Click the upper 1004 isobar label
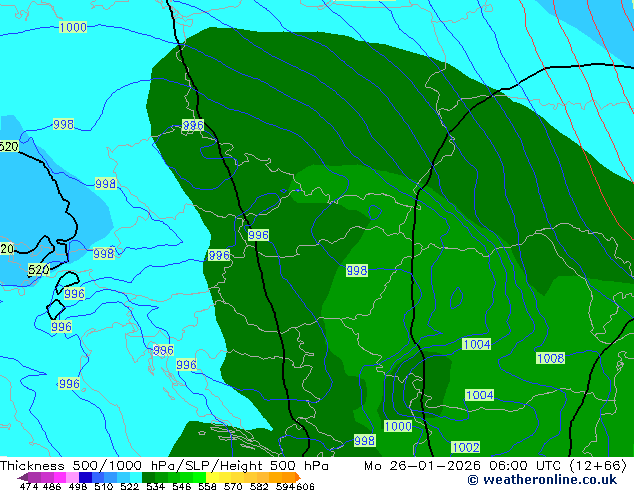Image resolution: width=634 pixels, height=490 pixels. pos(476,344)
